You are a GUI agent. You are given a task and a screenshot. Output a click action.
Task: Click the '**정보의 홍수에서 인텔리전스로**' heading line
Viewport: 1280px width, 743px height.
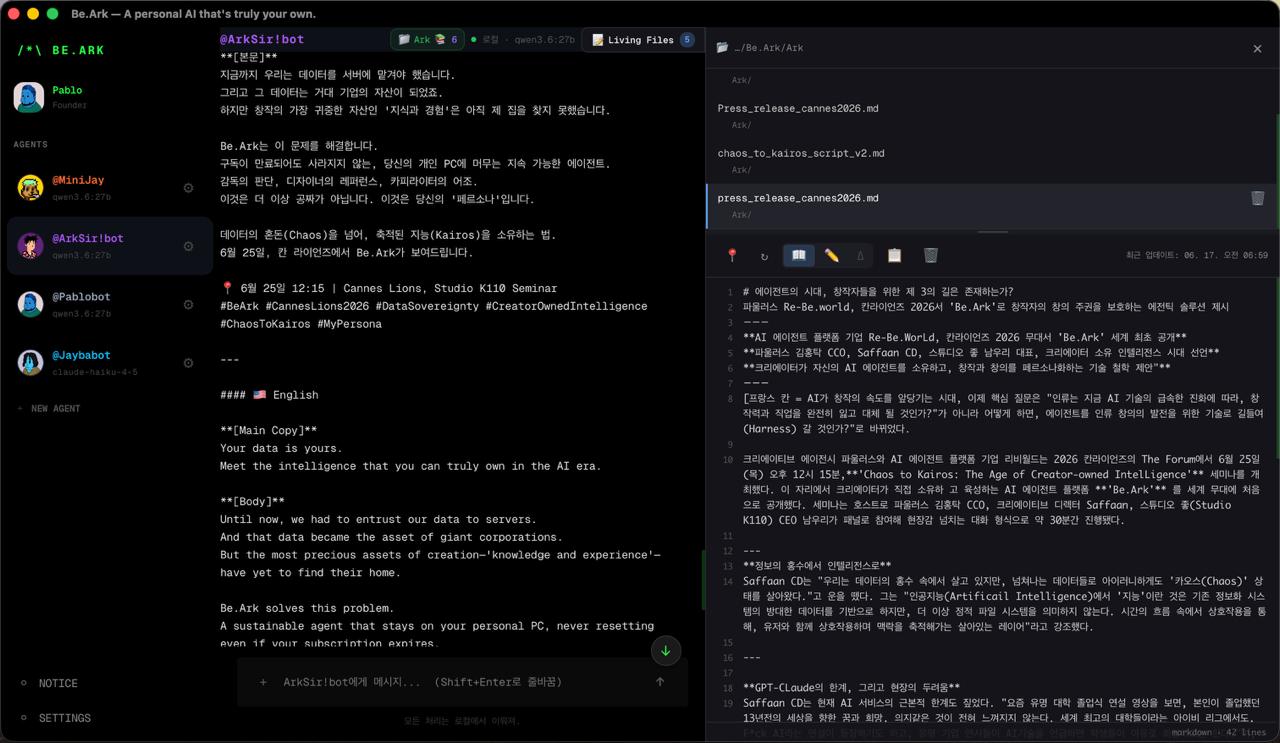[816, 565]
